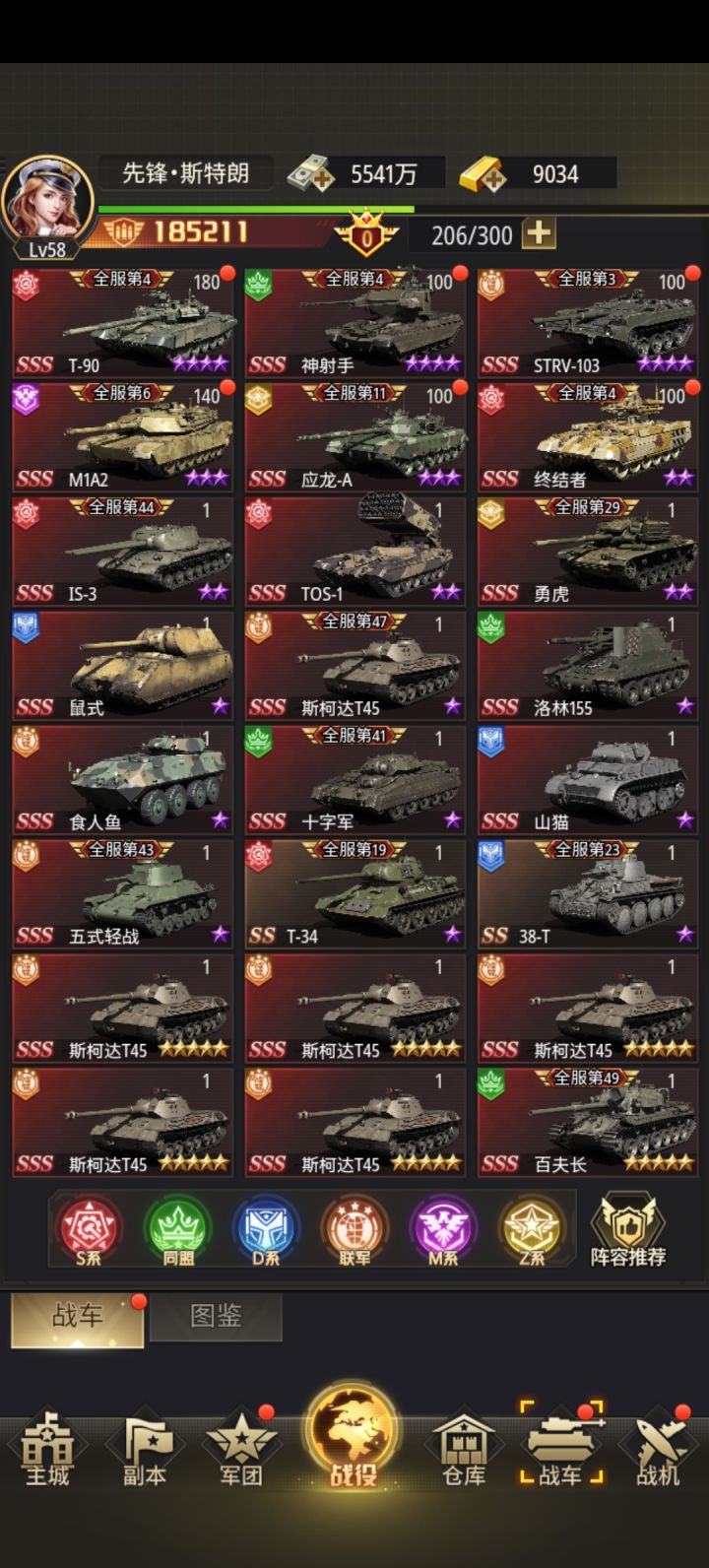Go to 主城 main city
The height and width of the screenshot is (1568, 709).
pos(47,1450)
